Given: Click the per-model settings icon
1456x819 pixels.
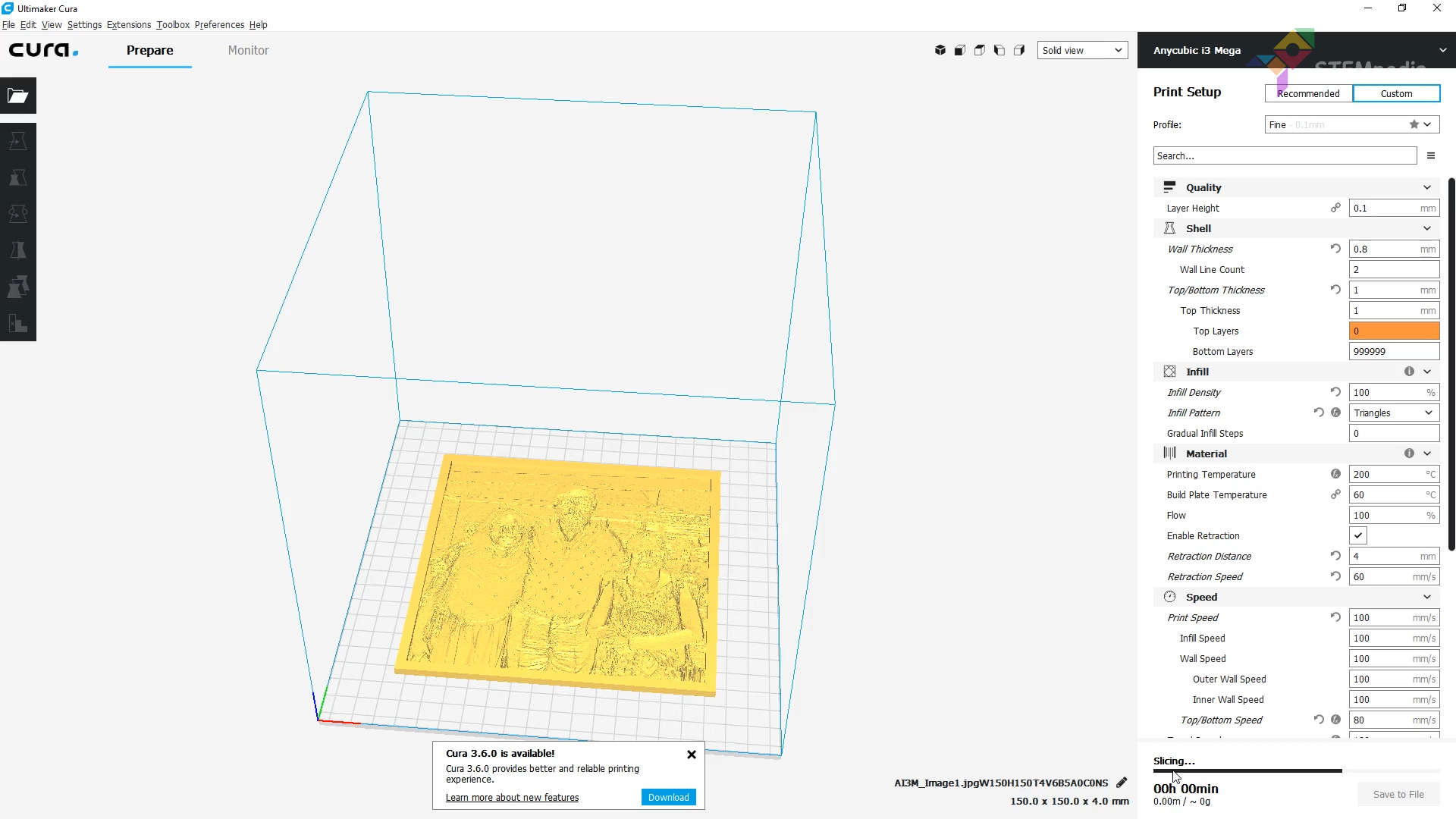Looking at the screenshot, I should (18, 287).
